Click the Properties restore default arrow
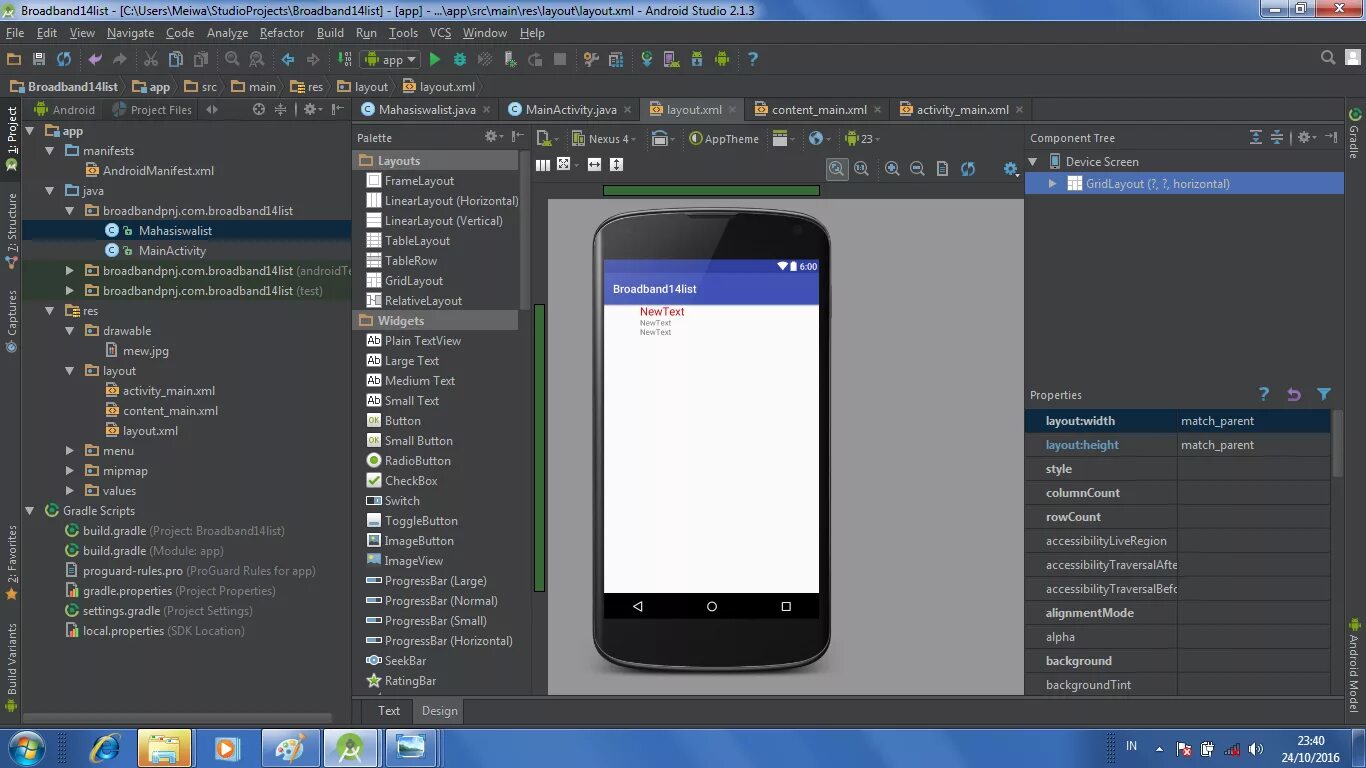The width and height of the screenshot is (1366, 768). pos(1294,394)
